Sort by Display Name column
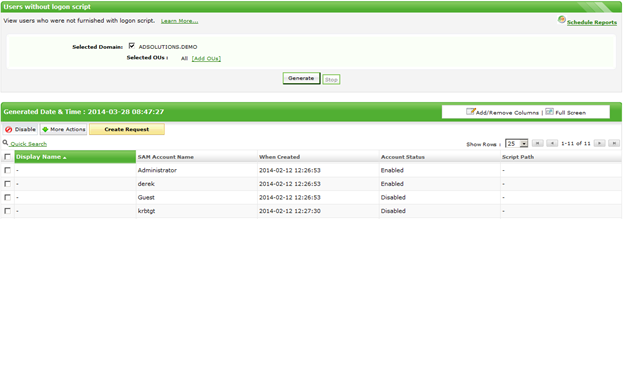The width and height of the screenshot is (624, 385). (x=75, y=157)
